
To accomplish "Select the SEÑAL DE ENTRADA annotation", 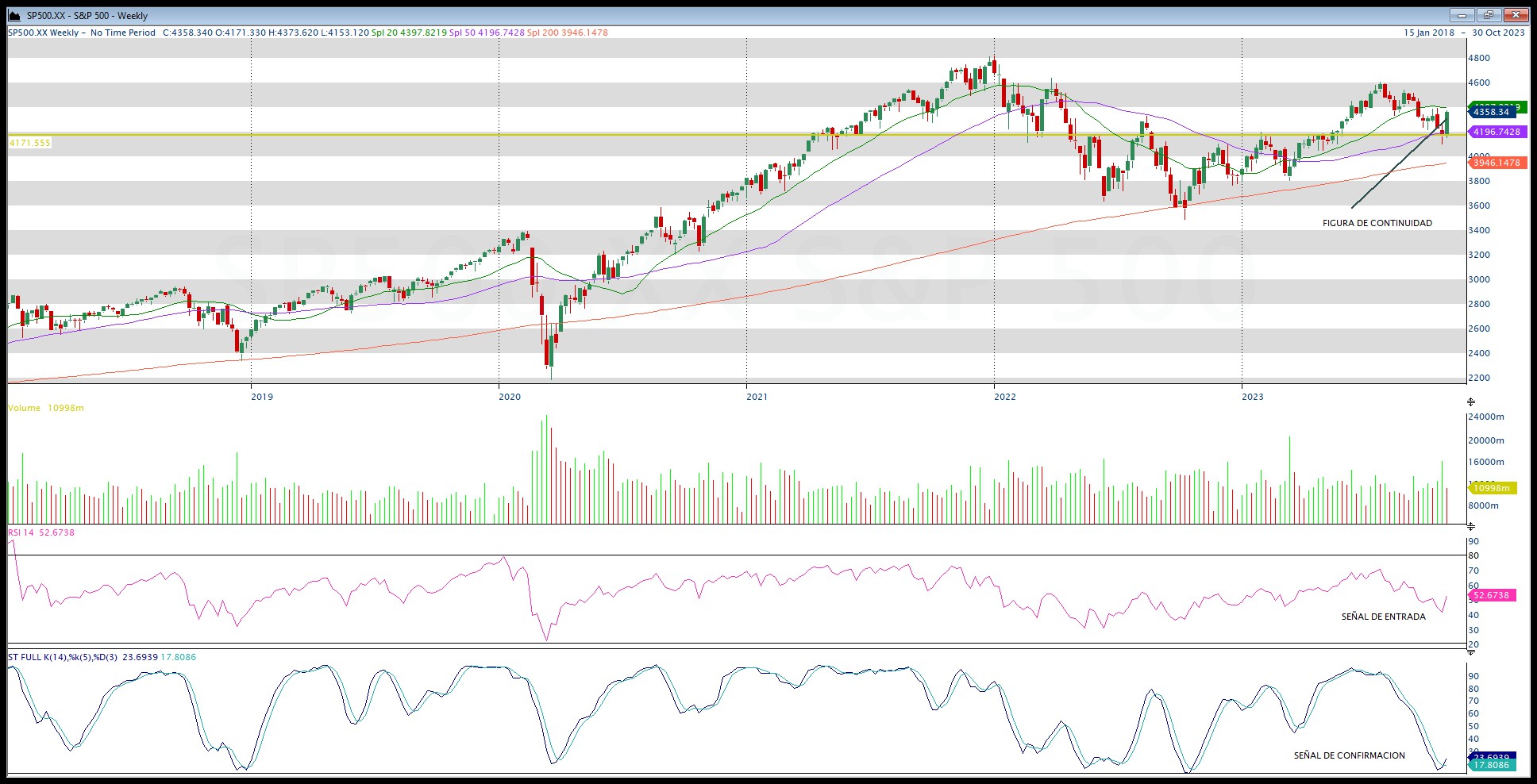I will (1383, 617).
